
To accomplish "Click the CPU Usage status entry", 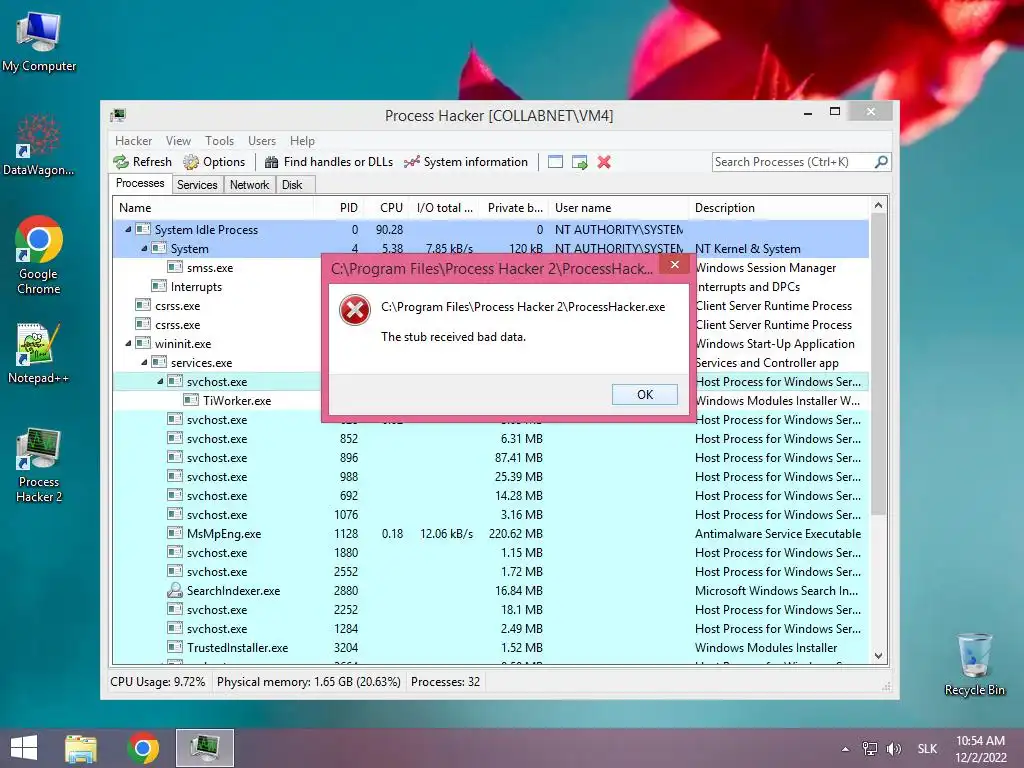I will pyautogui.click(x=157, y=682).
